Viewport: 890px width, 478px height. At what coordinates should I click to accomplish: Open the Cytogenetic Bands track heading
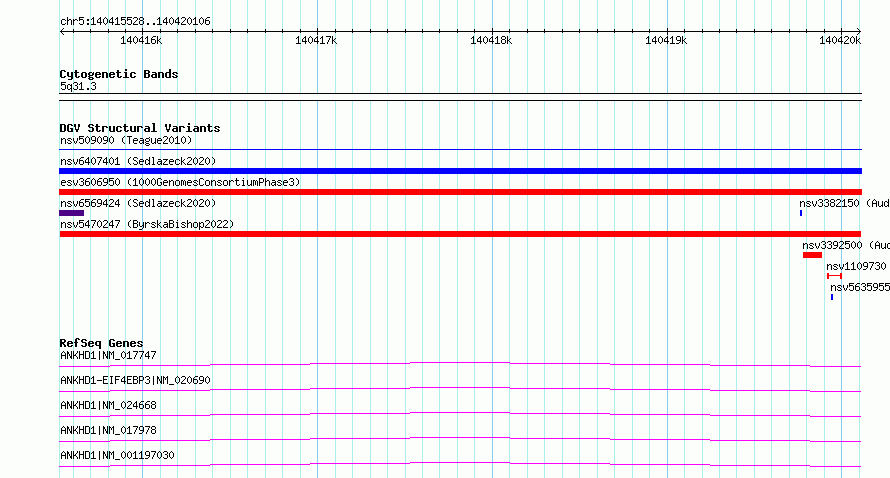(x=119, y=74)
